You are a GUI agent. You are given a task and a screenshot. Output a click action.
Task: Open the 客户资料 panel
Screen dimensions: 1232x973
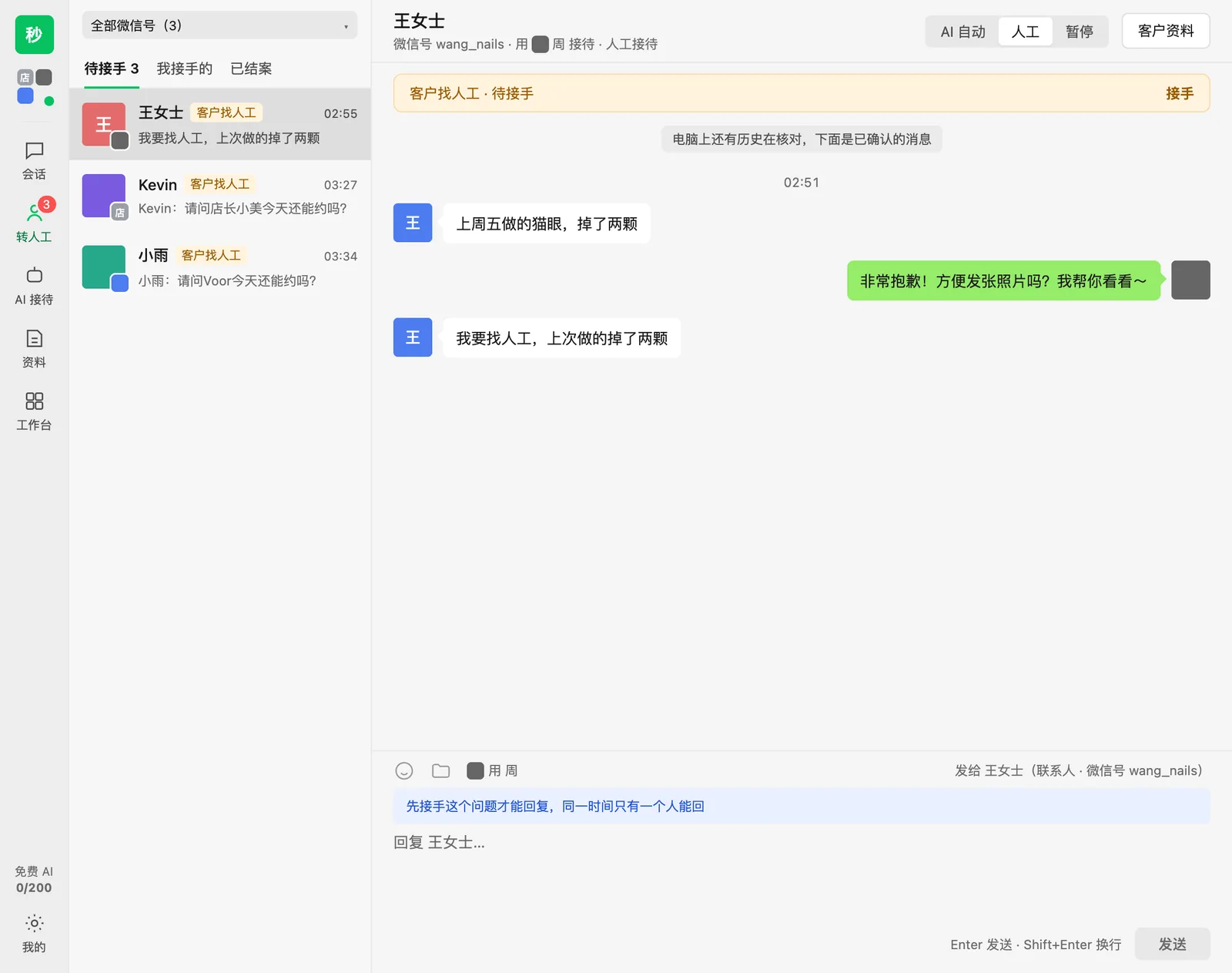(x=1166, y=31)
